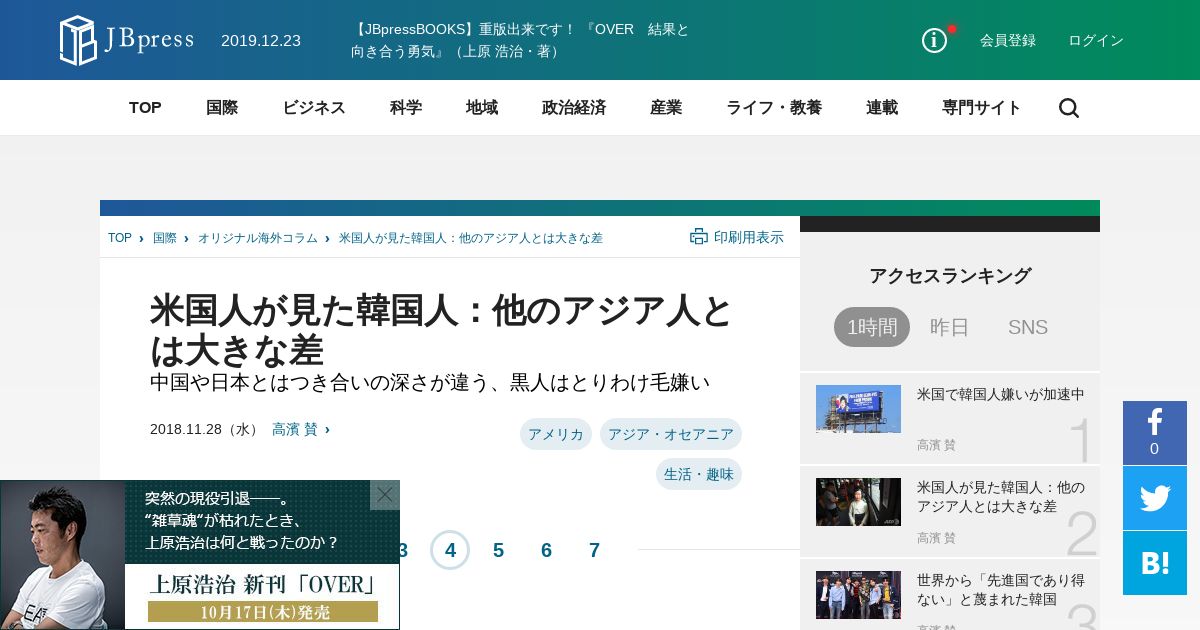Switch ranking to SNS tab

pyautogui.click(x=1028, y=327)
